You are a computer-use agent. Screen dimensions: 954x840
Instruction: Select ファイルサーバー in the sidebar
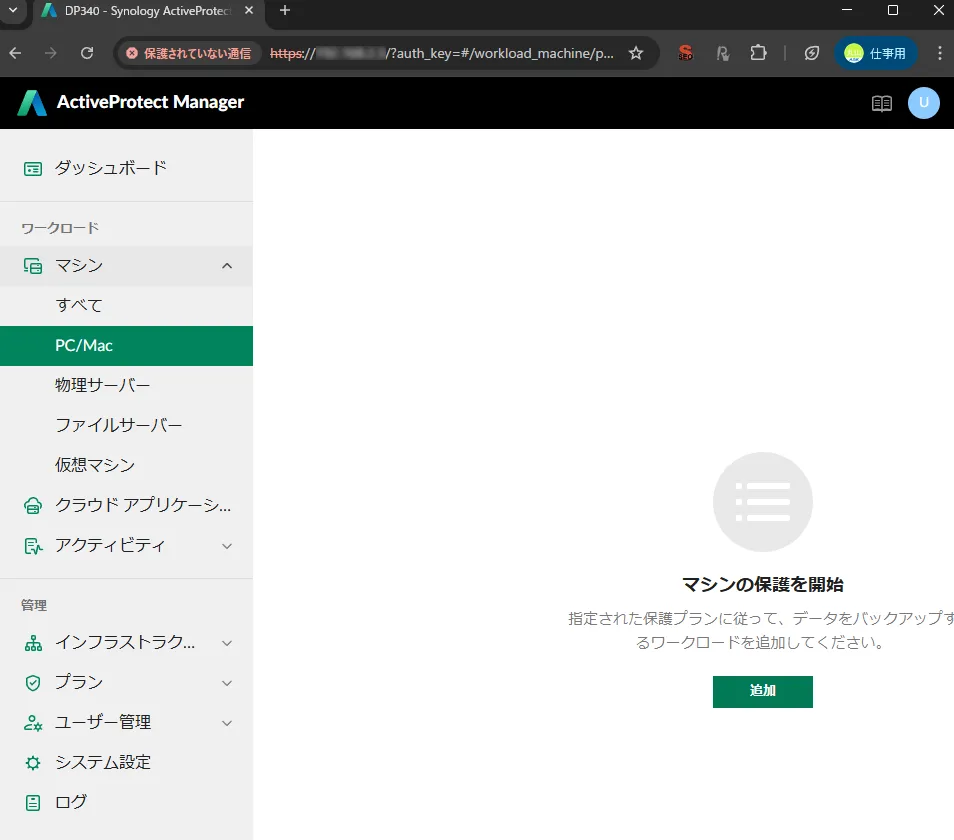(126, 425)
